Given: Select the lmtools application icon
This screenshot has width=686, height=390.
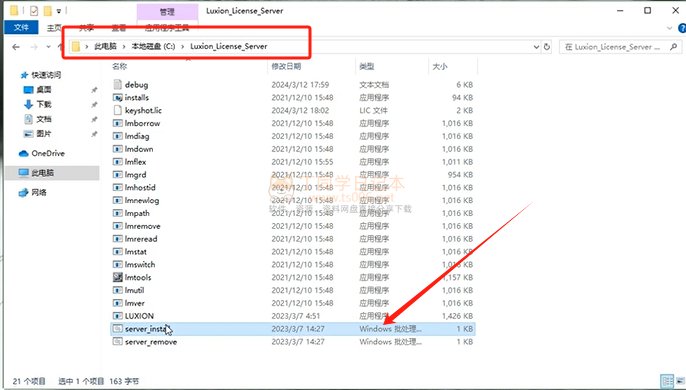Looking at the screenshot, I should click(117, 277).
